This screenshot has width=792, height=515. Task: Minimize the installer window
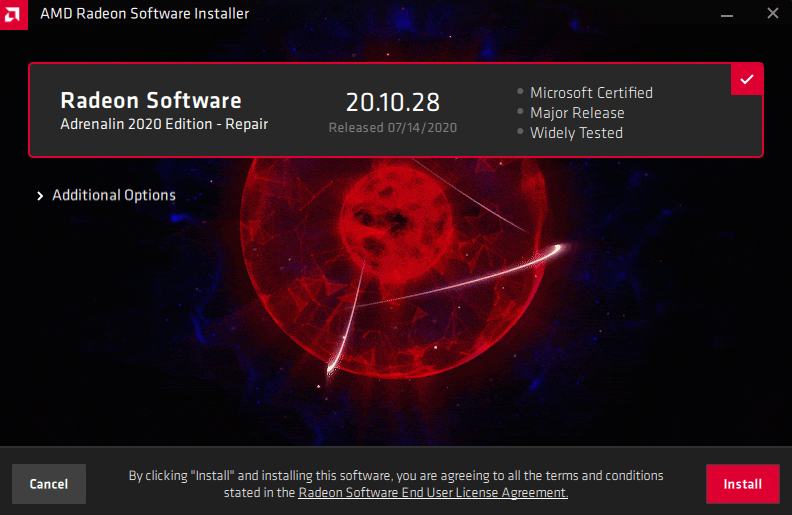727,14
